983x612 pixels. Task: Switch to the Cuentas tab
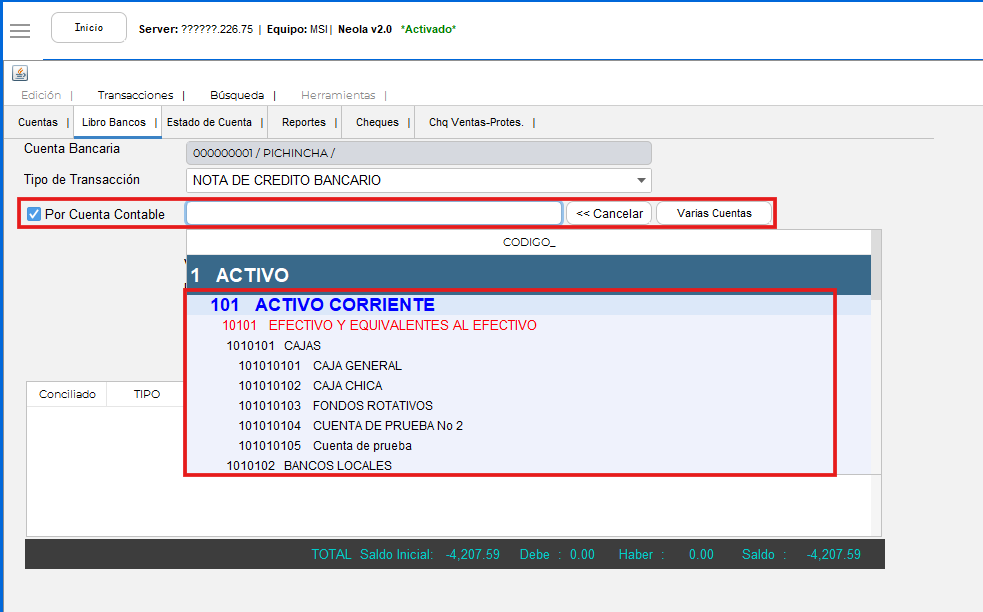coord(38,122)
